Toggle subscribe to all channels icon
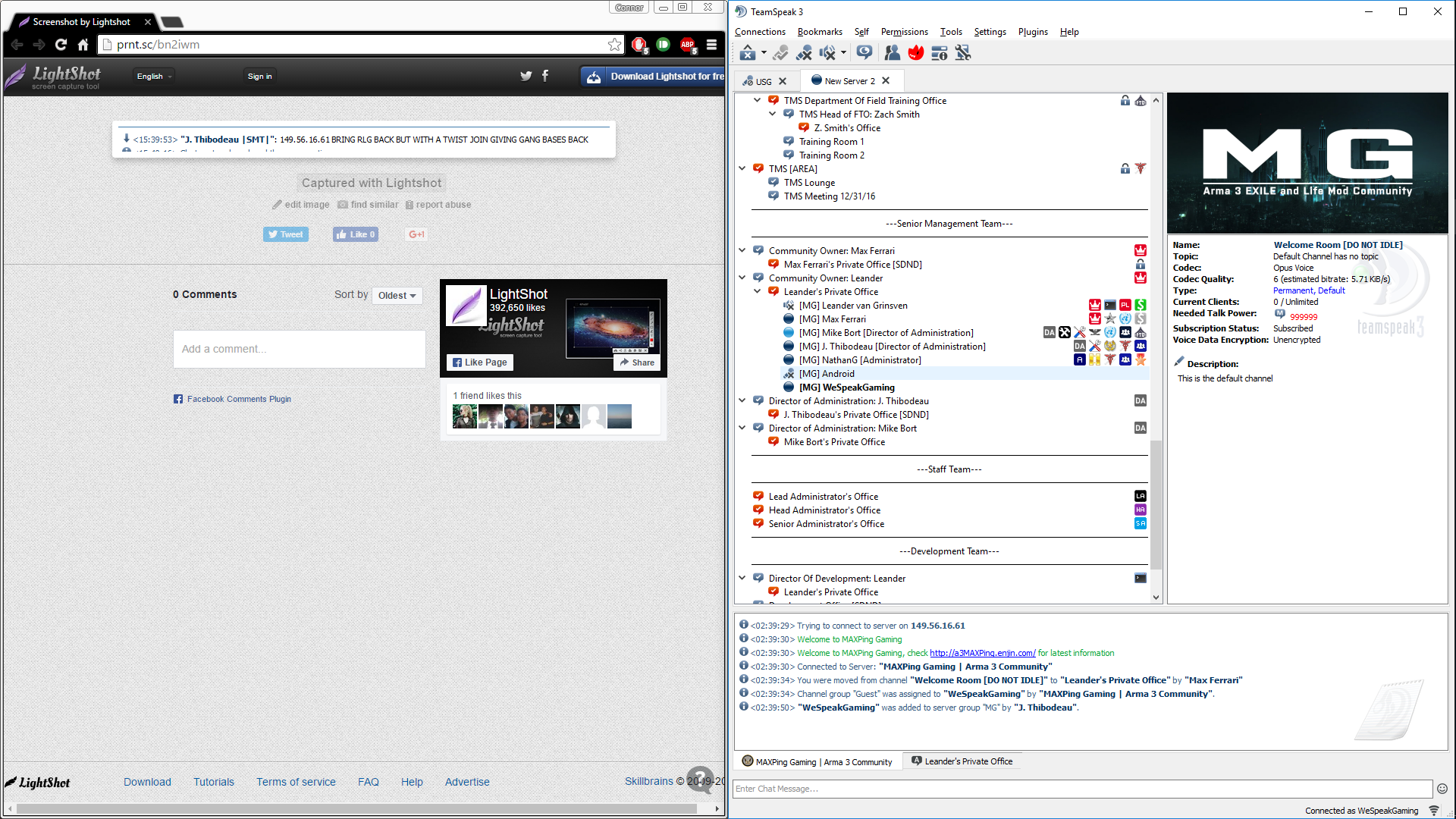The height and width of the screenshot is (819, 1456). [x=864, y=53]
